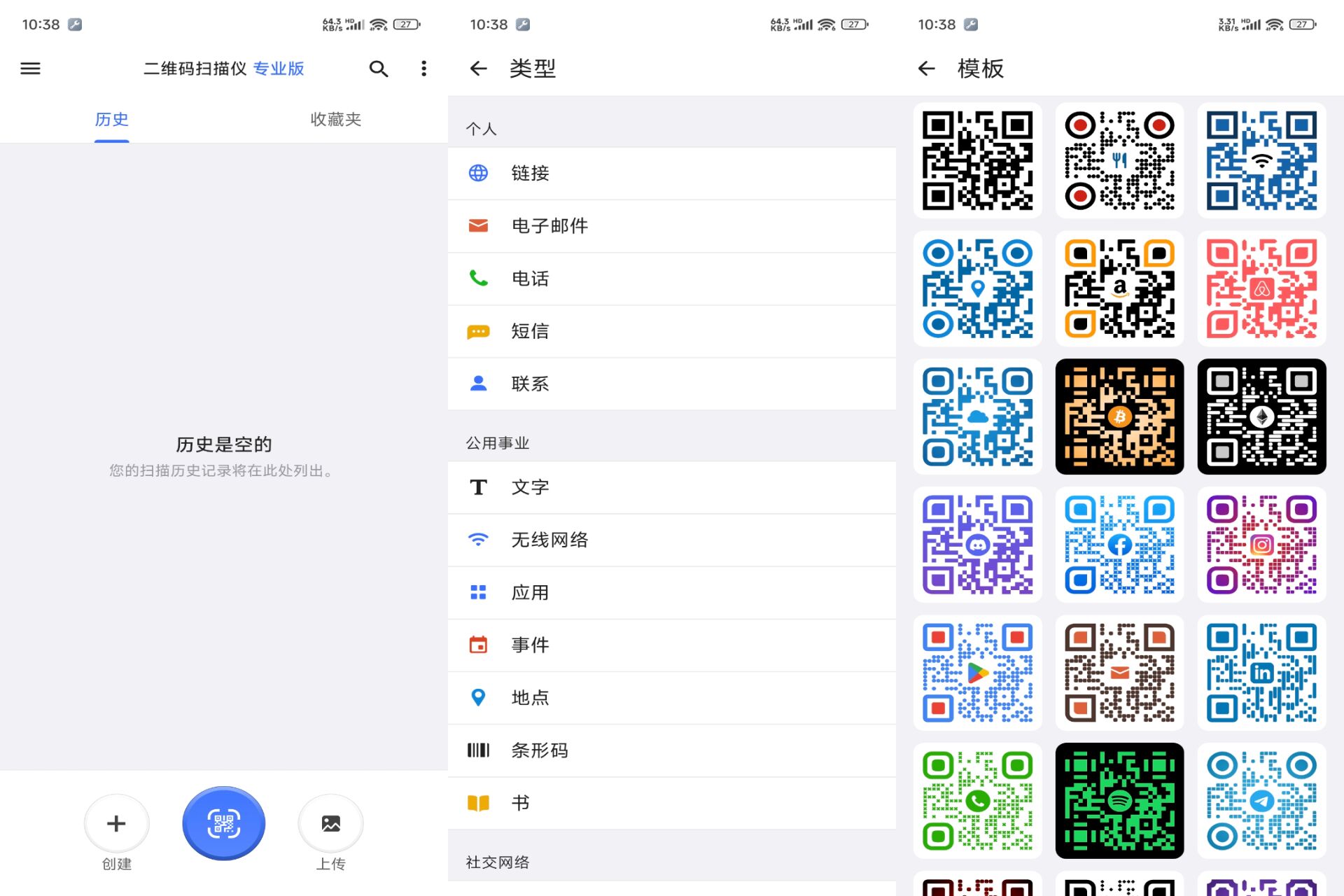Choose the 联系 type row

(x=672, y=384)
